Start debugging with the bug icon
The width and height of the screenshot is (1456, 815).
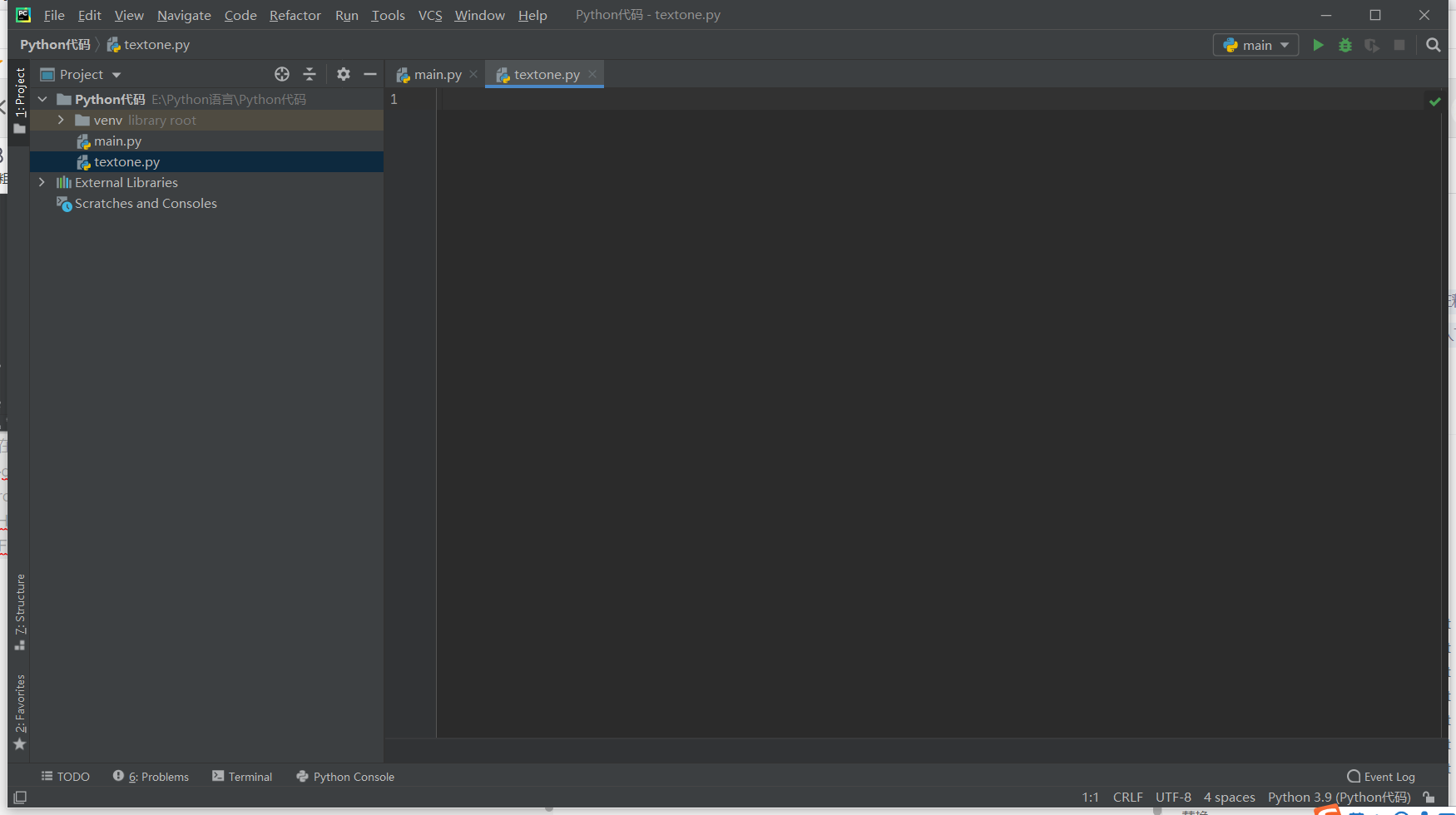pyautogui.click(x=1345, y=45)
